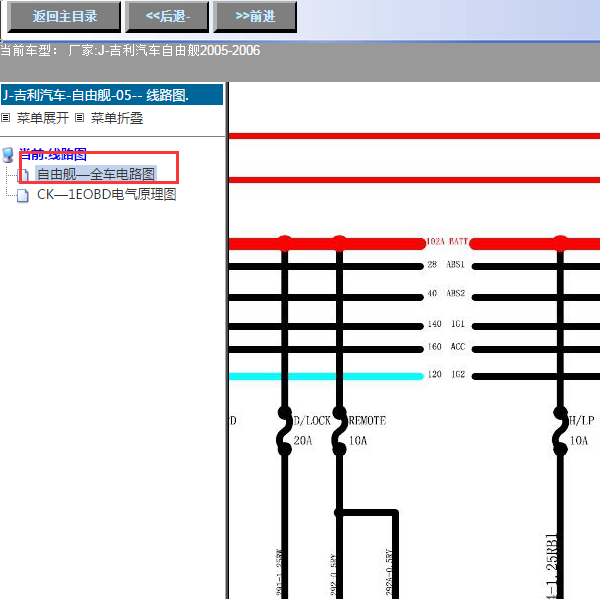Click the 当前车型 manufacturer text line

click(130, 51)
